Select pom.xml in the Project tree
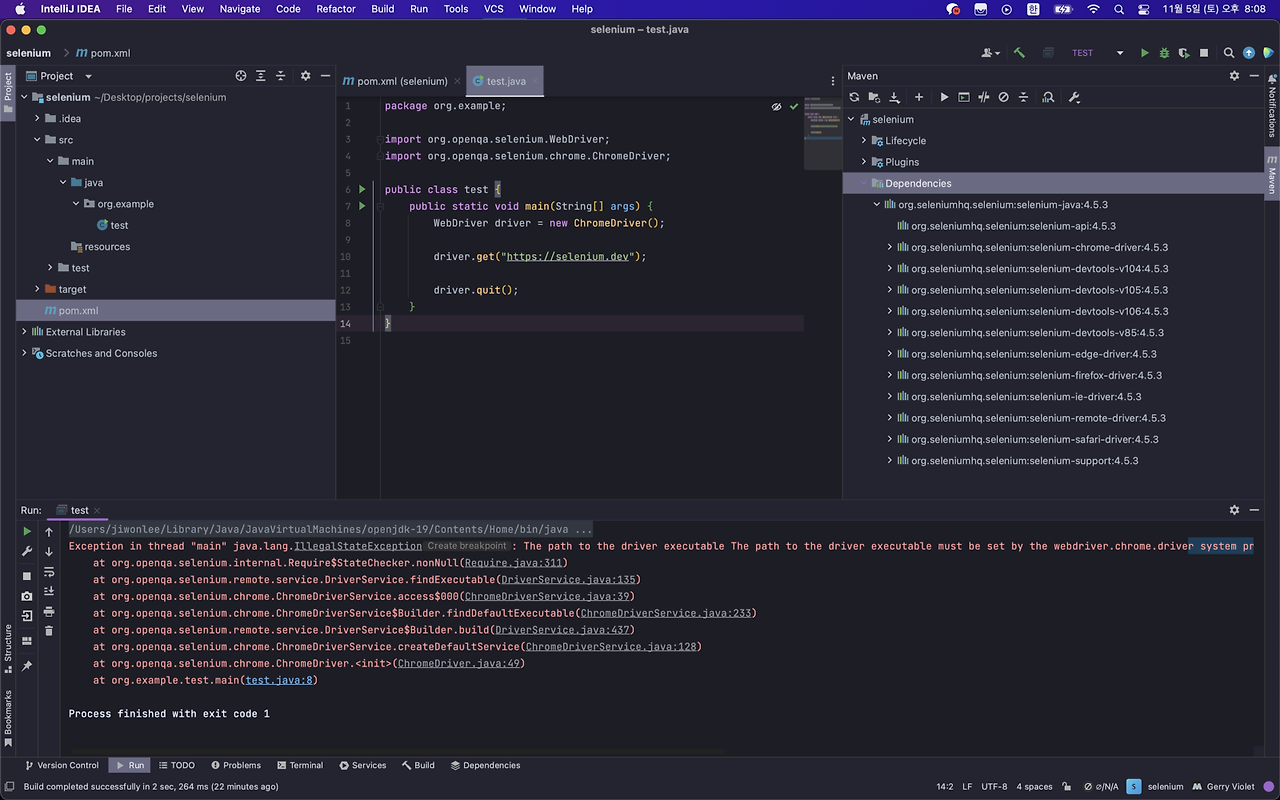Image resolution: width=1280 pixels, height=800 pixels. coord(78,311)
